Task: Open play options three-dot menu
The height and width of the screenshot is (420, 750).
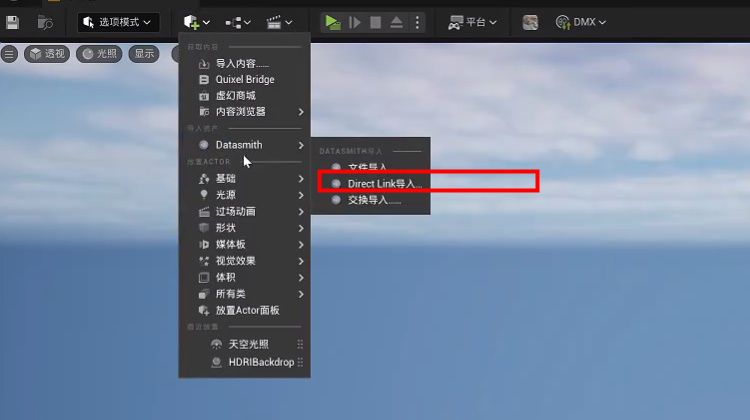Action: 417,21
